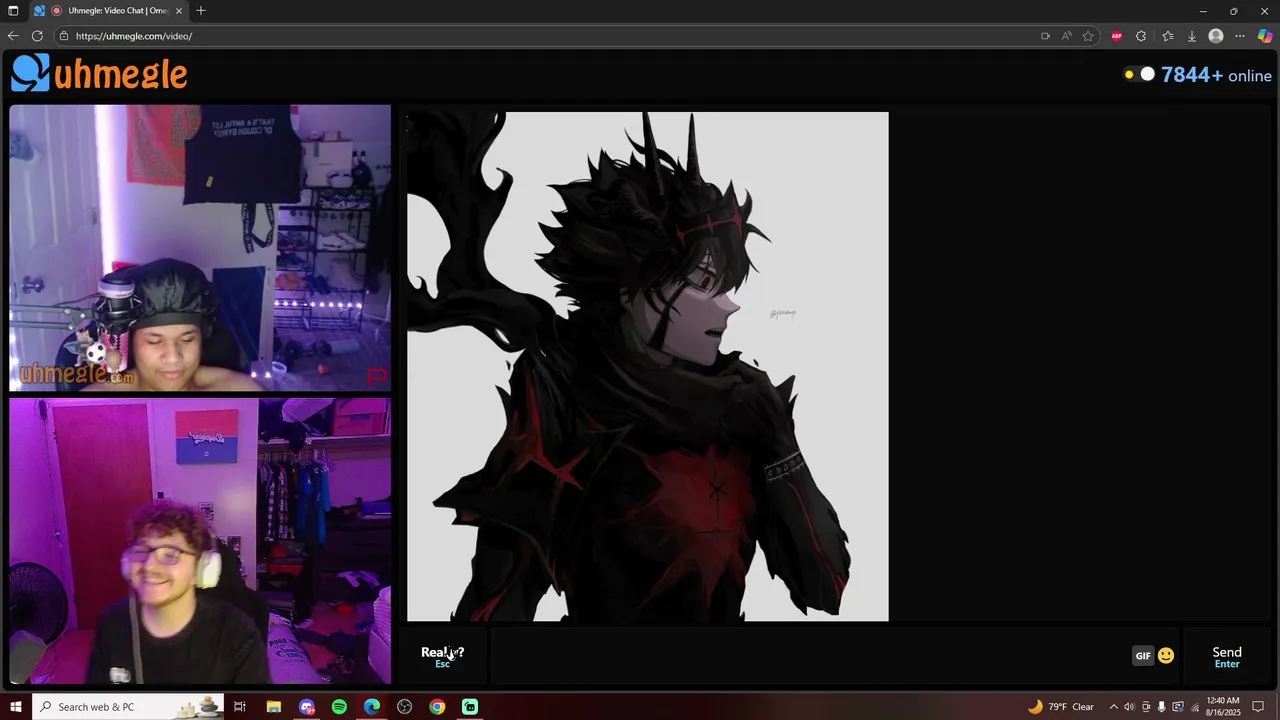Image resolution: width=1280 pixels, height=720 pixels.
Task: Open a new browser tab
Action: click(201, 11)
